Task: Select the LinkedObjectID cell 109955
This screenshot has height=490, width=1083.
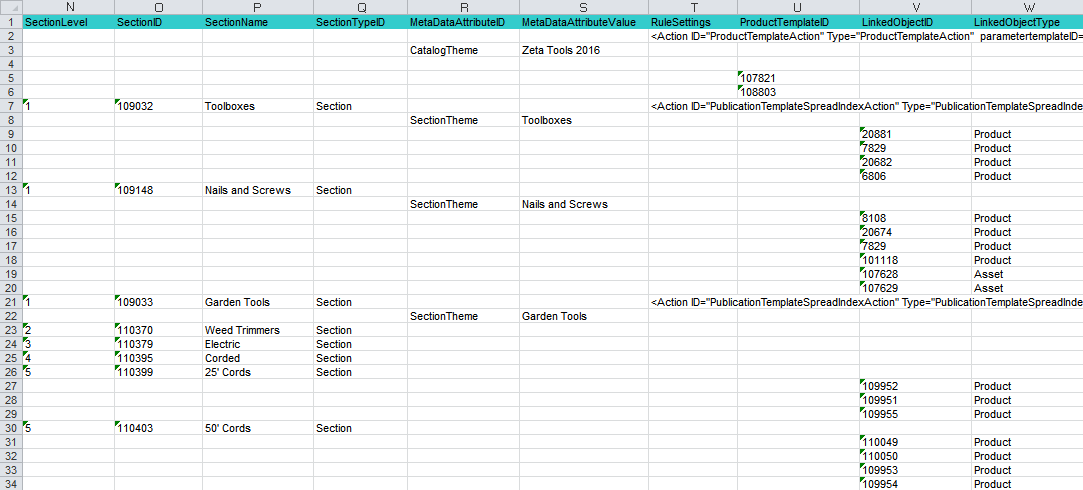Action: [x=915, y=414]
